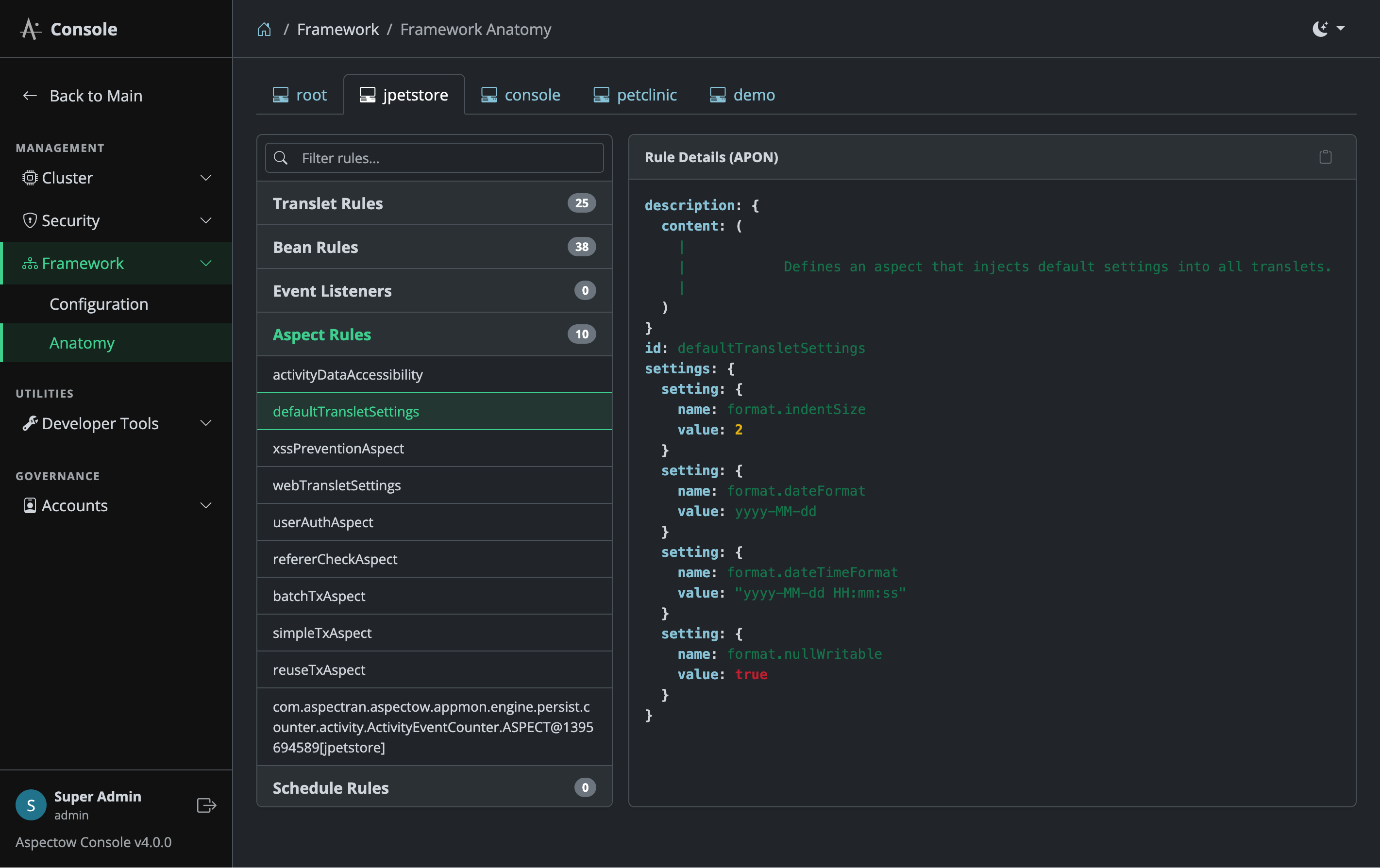
Task: Click the Super Admin user name
Action: point(98,796)
